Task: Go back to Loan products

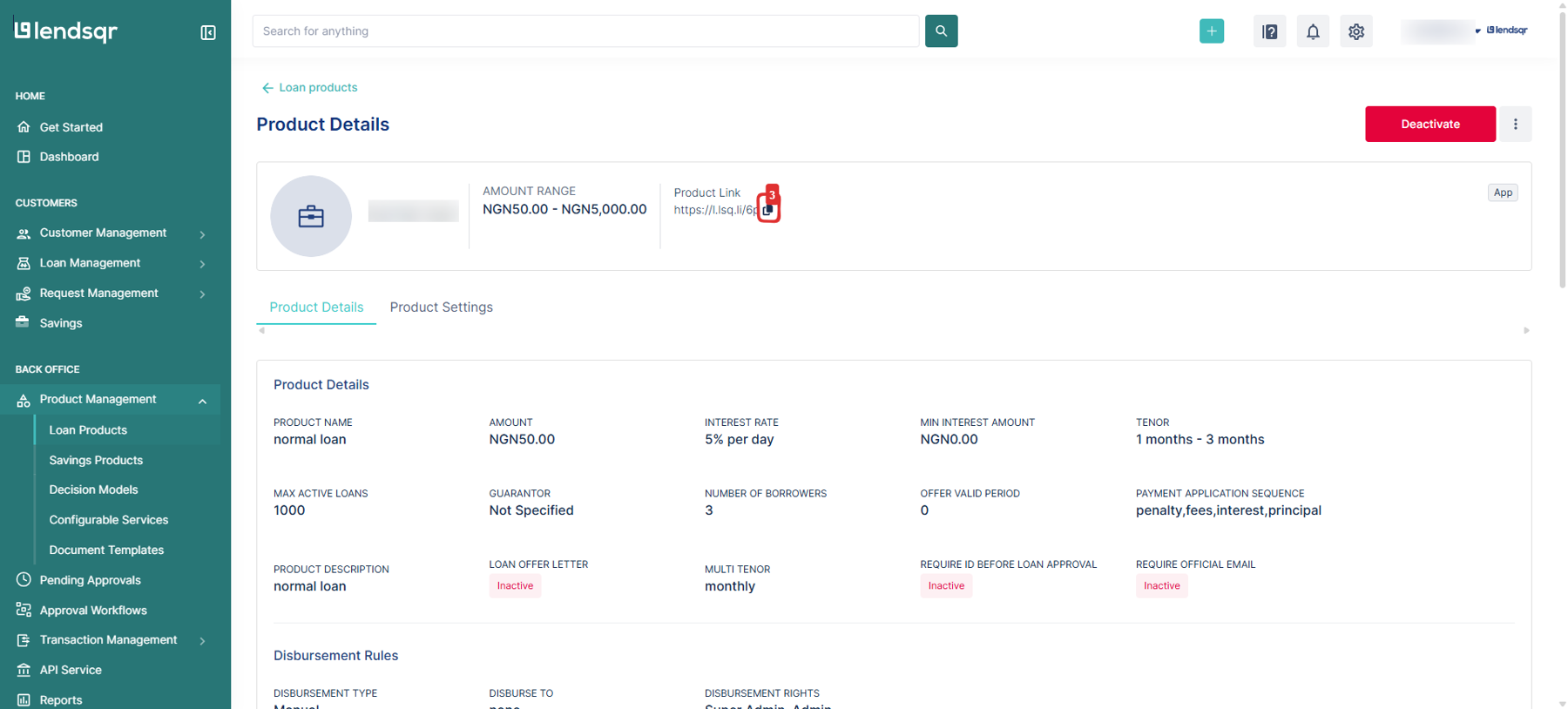Action: 309,88
